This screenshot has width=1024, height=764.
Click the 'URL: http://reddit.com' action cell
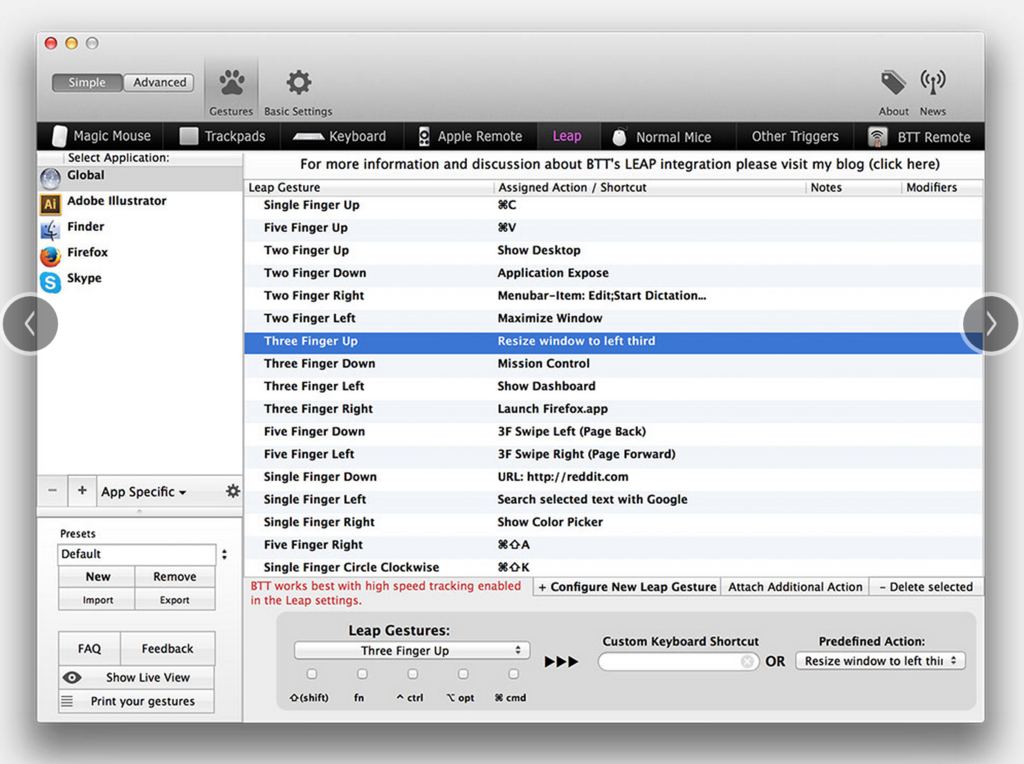tap(563, 477)
